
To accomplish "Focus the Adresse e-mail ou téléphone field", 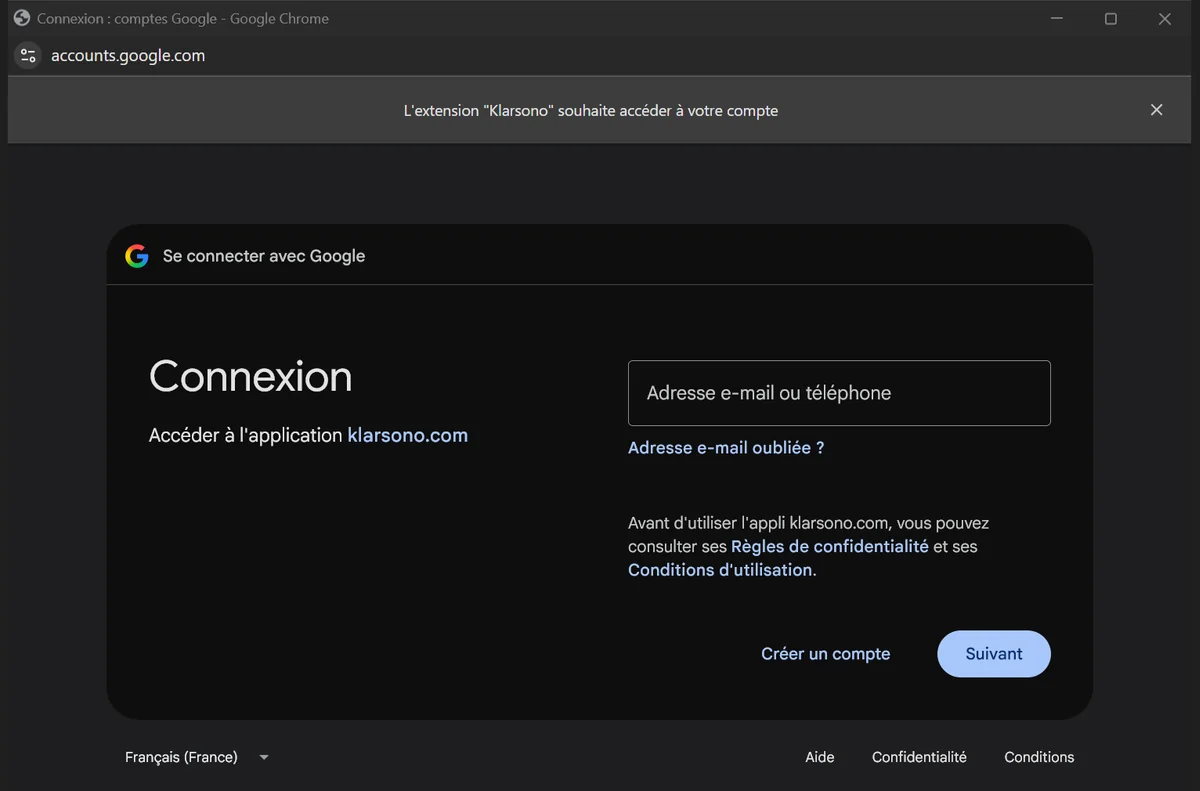I will click(839, 393).
